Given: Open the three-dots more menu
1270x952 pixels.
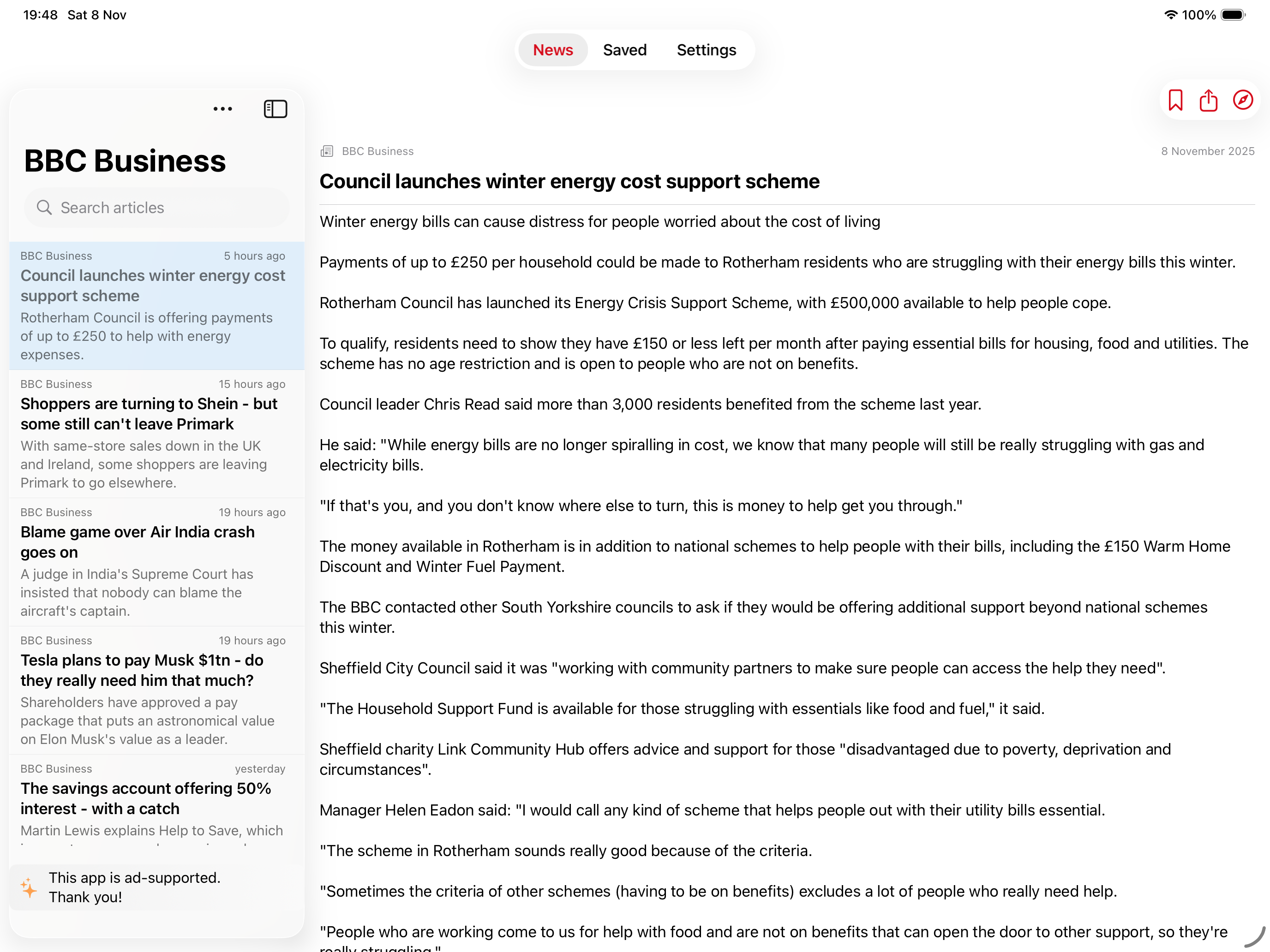Looking at the screenshot, I should click(222, 109).
